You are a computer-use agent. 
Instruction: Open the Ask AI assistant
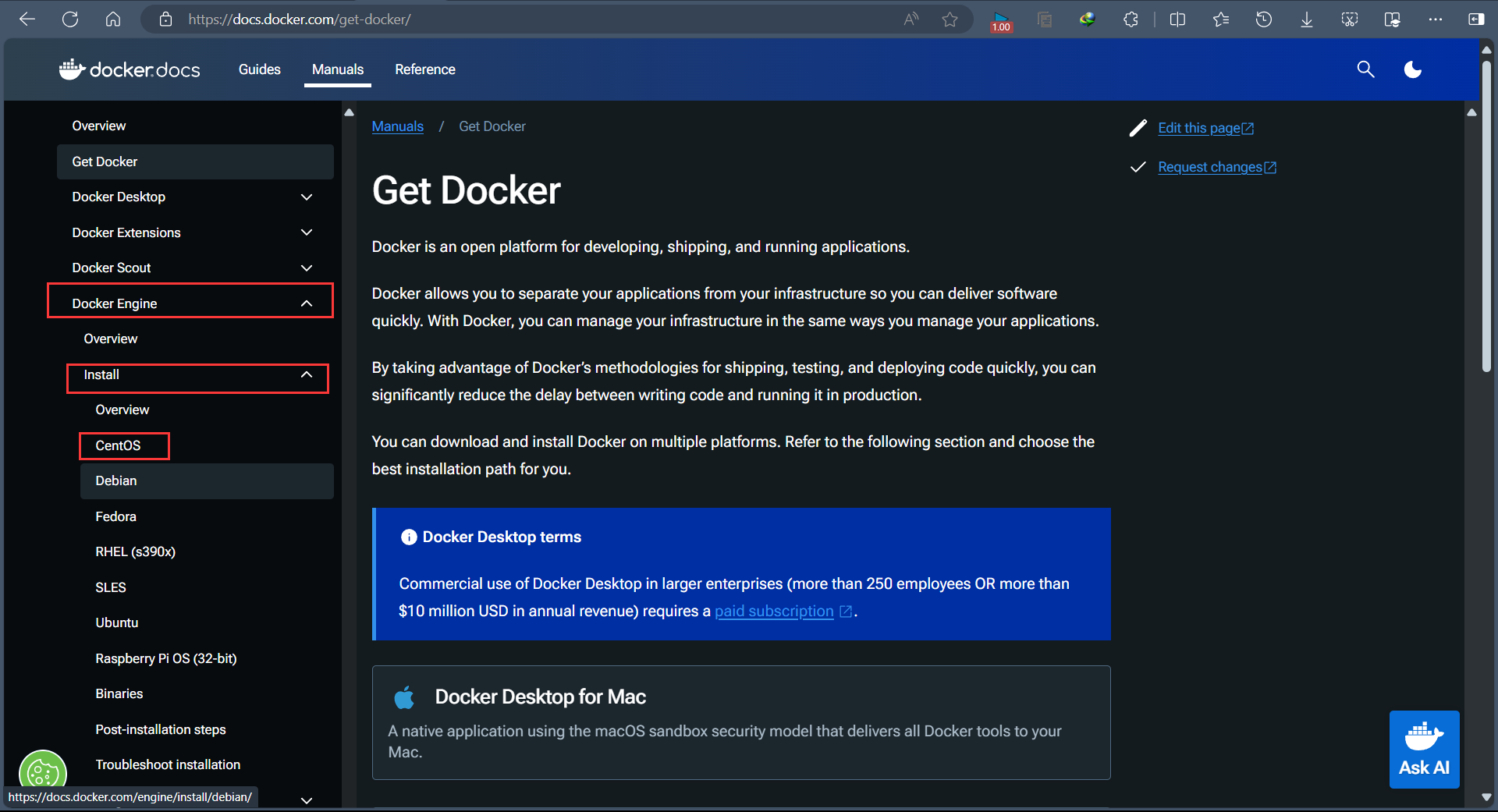[1424, 750]
